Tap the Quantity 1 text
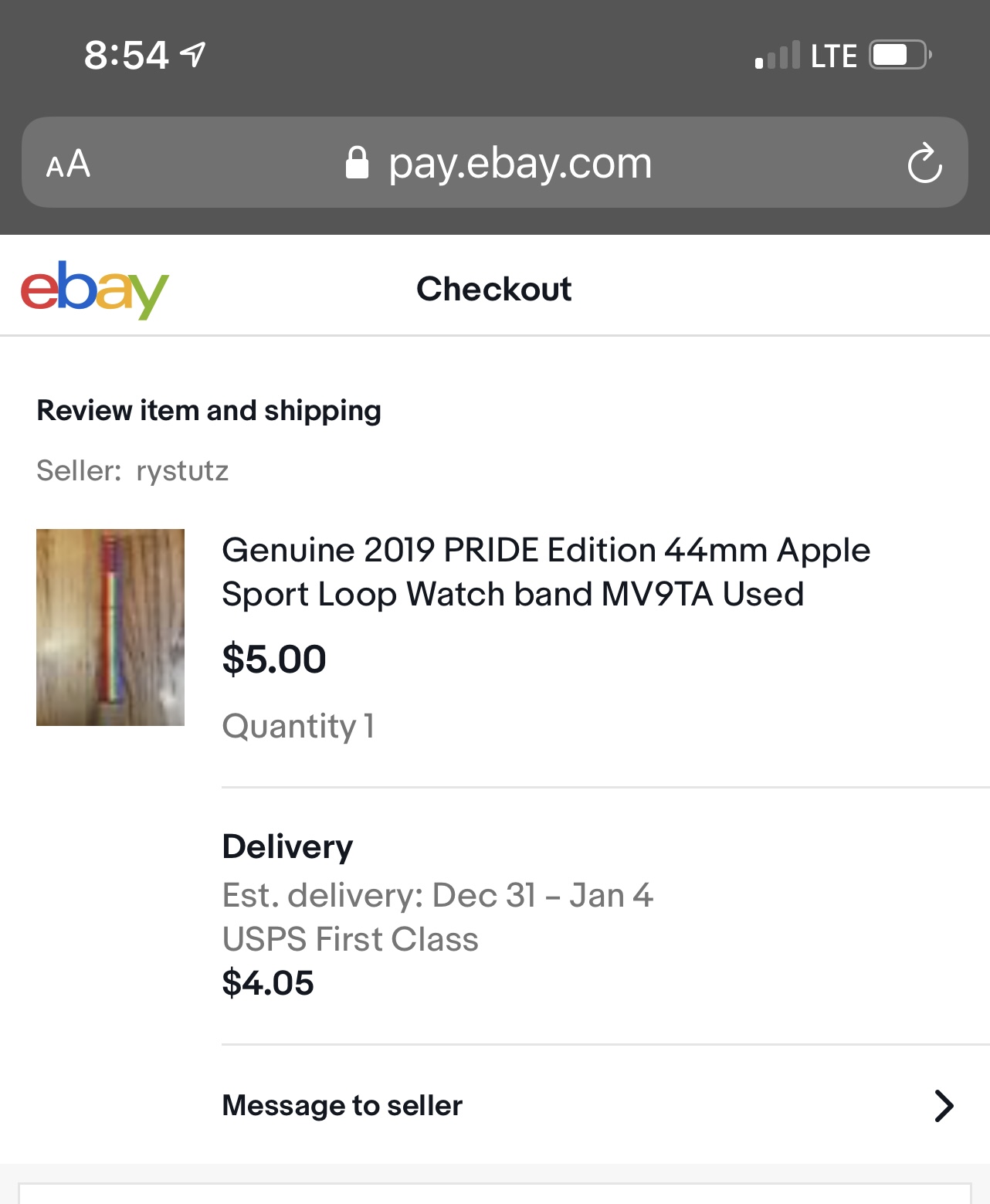 coord(298,726)
